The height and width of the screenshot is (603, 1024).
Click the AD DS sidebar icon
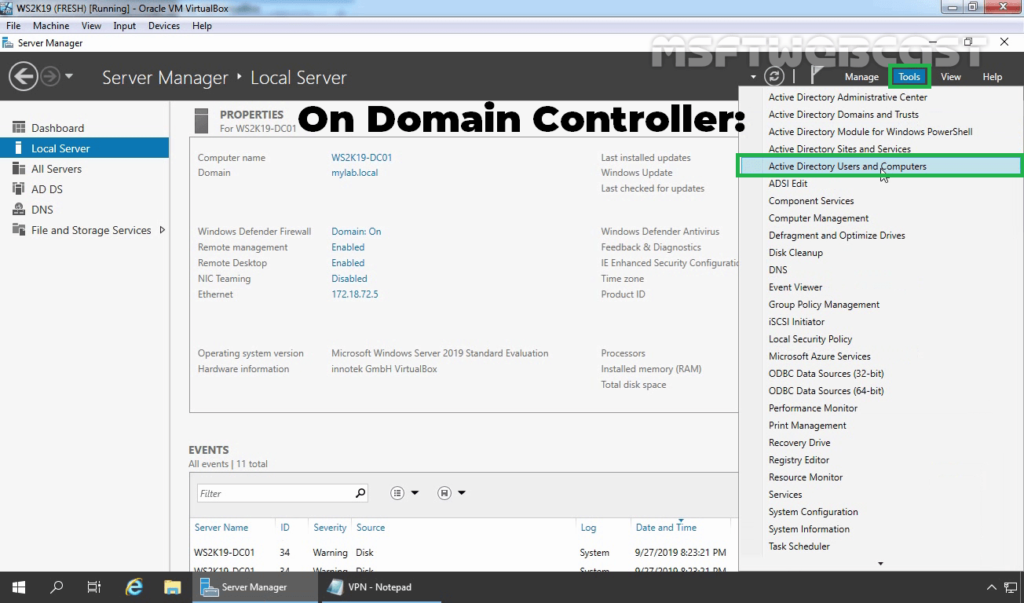pos(18,189)
